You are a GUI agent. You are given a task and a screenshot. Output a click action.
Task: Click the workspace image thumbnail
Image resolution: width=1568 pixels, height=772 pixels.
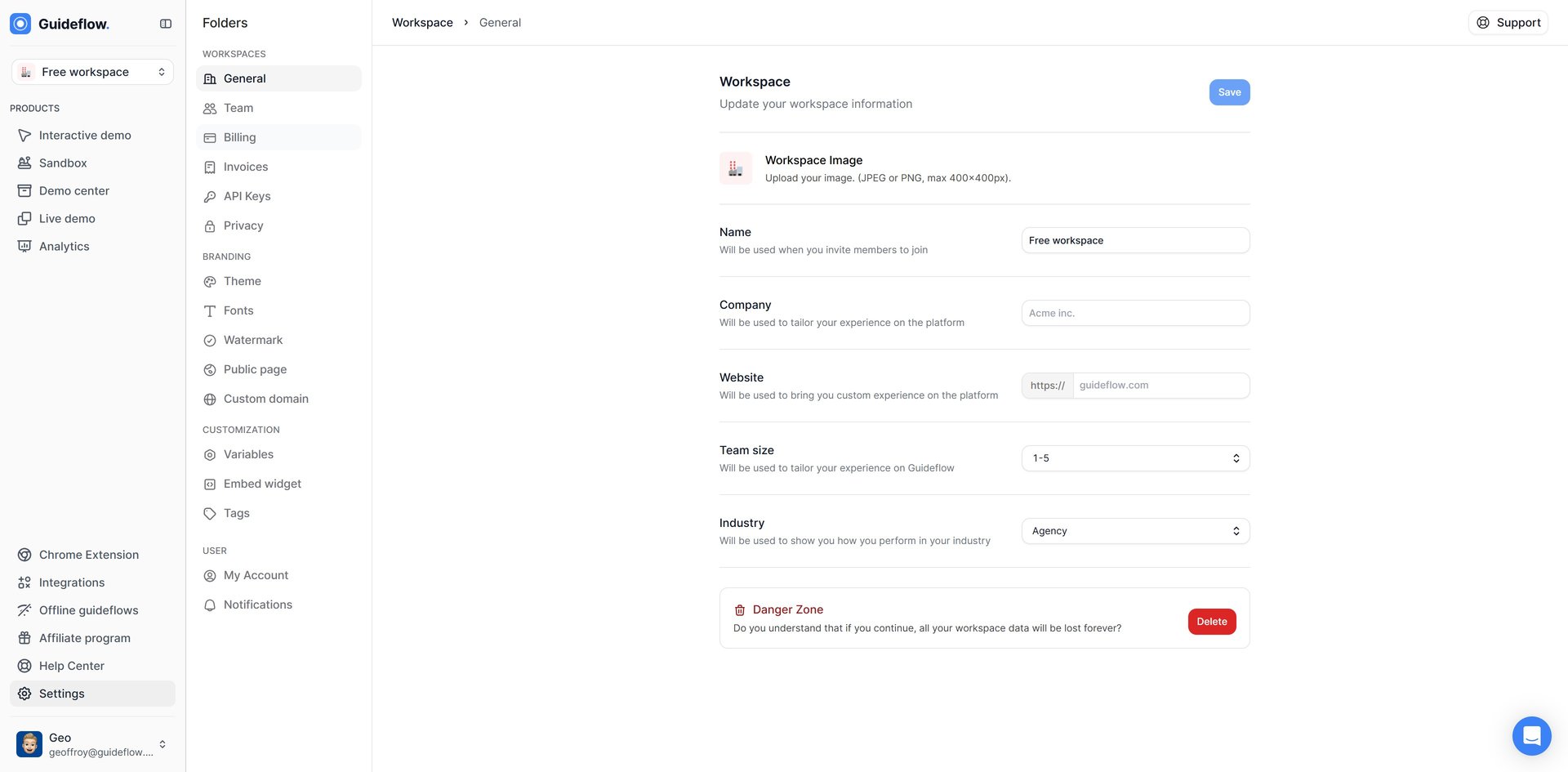pyautogui.click(x=735, y=168)
